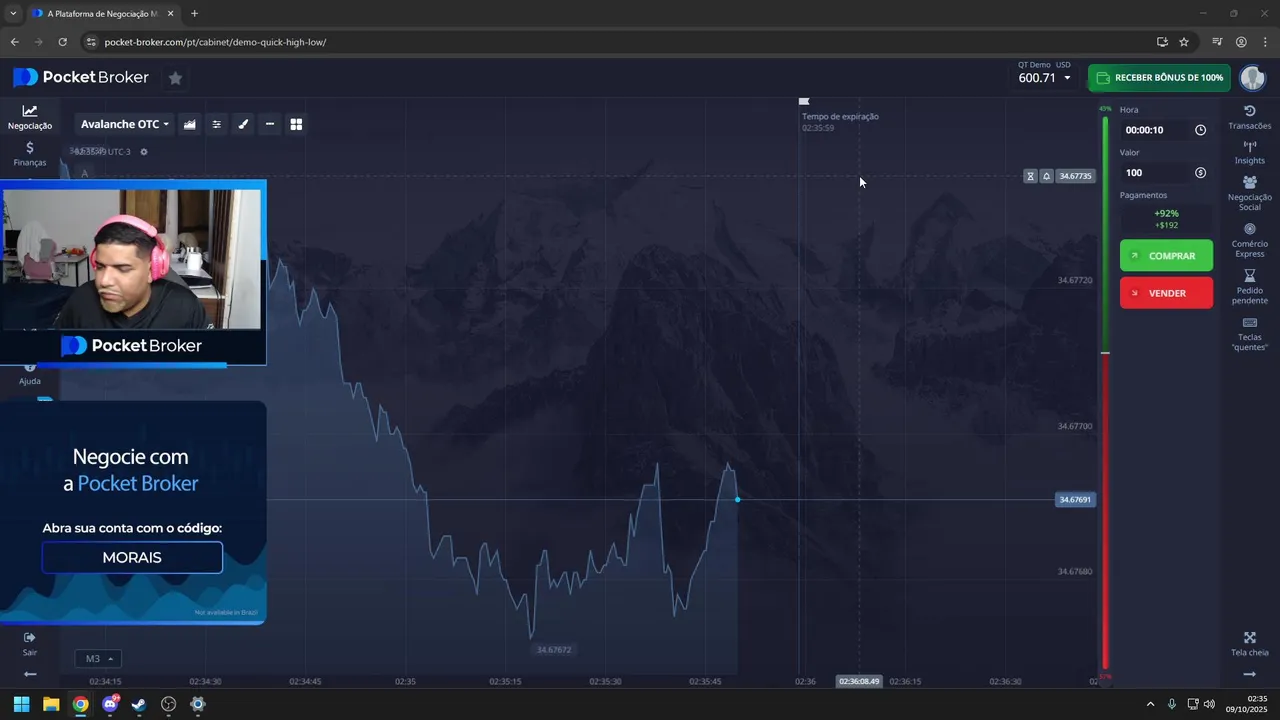
Task: Open the Finanças section in sidebar
Action: coord(30,154)
